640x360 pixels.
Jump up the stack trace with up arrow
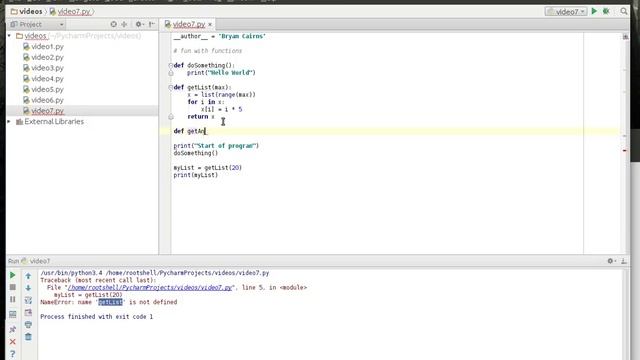coord(28,276)
